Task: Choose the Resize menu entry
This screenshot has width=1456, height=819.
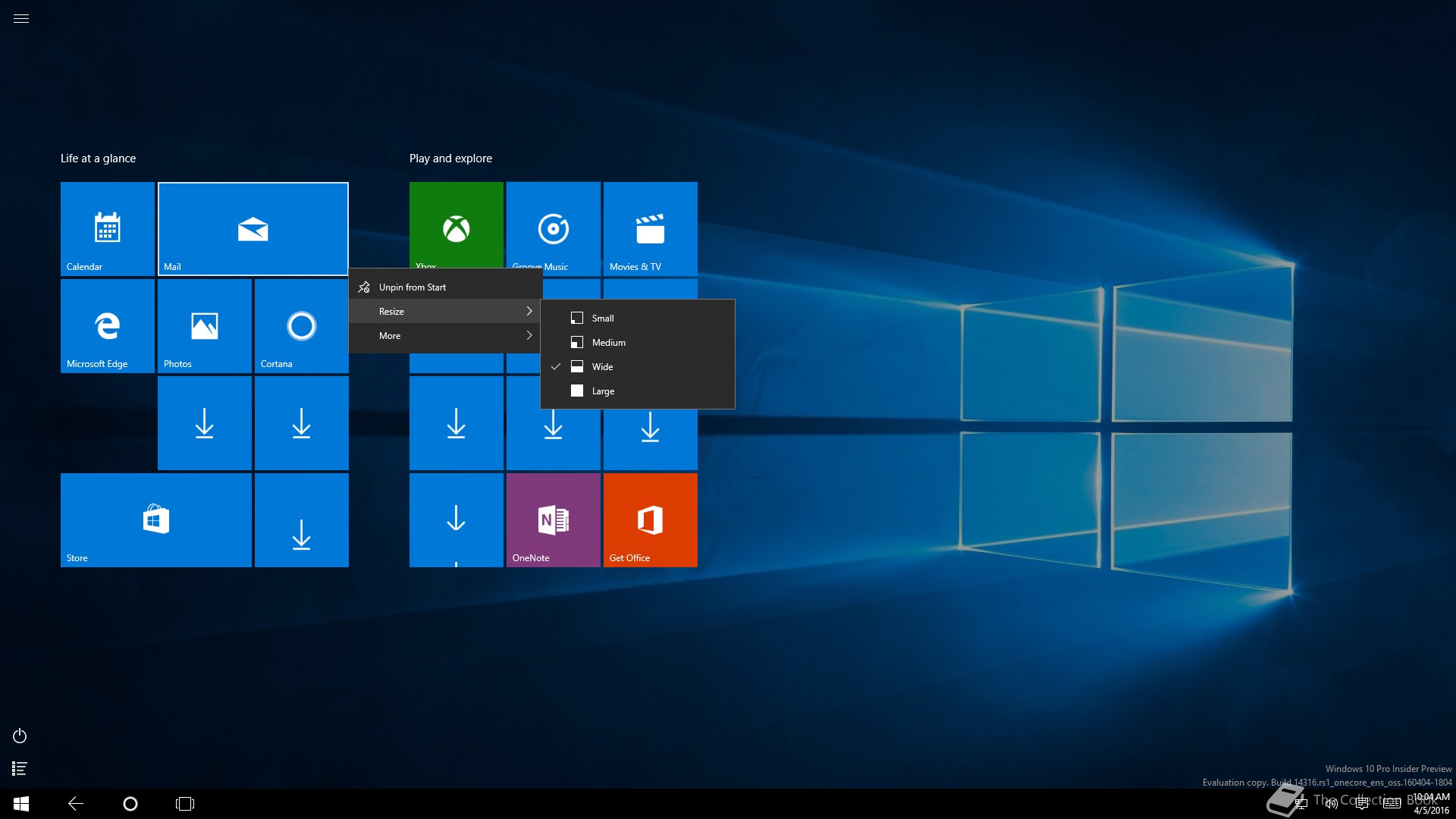Action: 446,311
